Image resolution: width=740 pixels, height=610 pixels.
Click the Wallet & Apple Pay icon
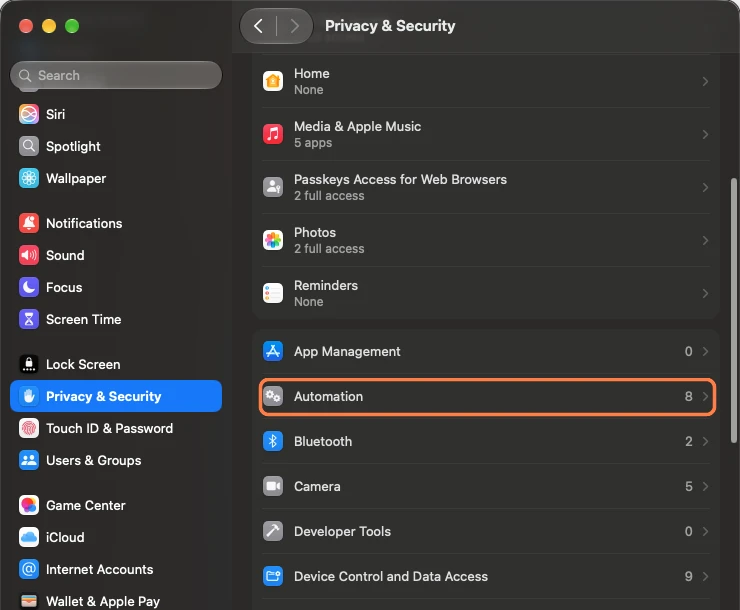point(29,602)
